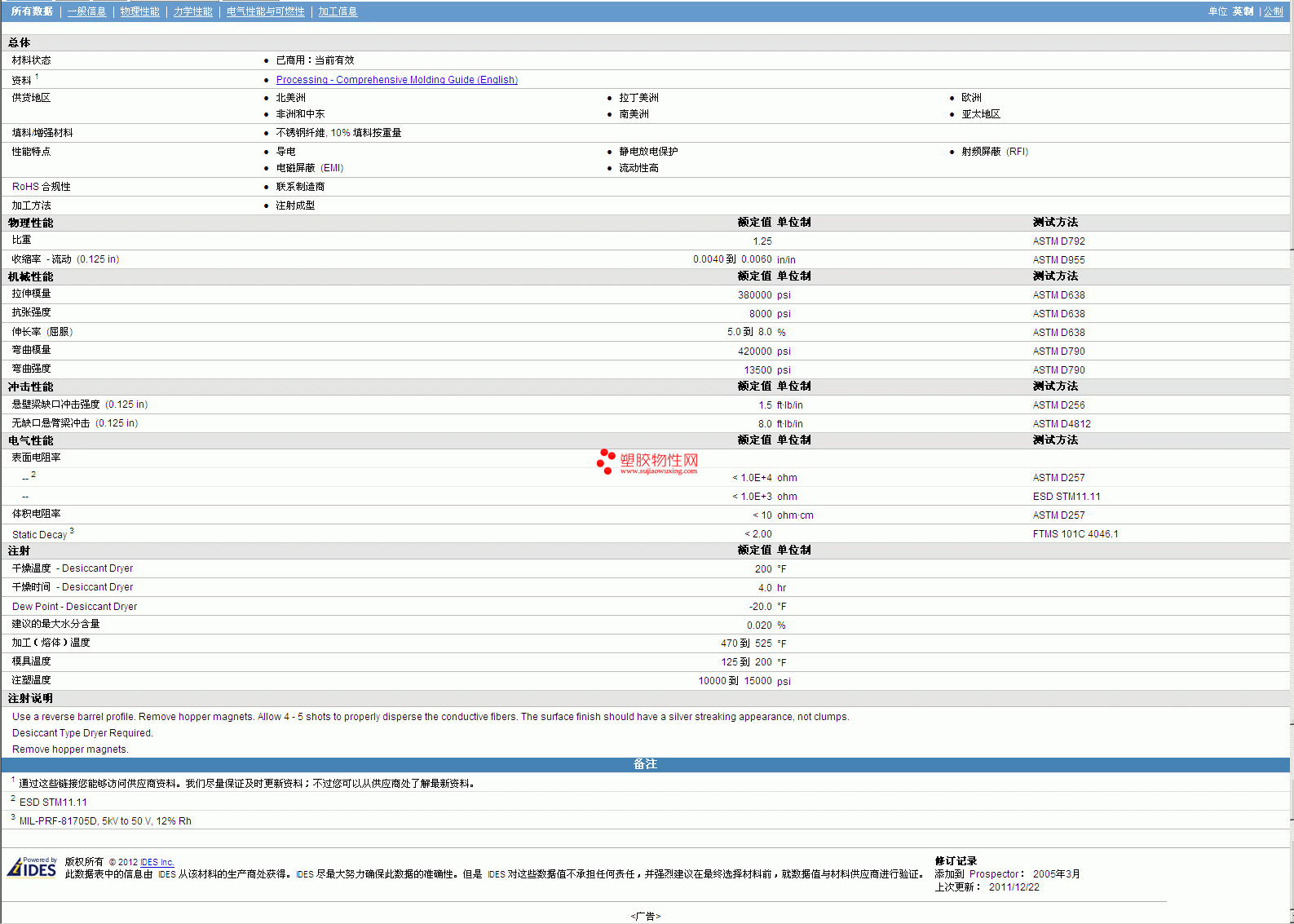Click the Static Decay row label
The image size is (1294, 924).
39,535
